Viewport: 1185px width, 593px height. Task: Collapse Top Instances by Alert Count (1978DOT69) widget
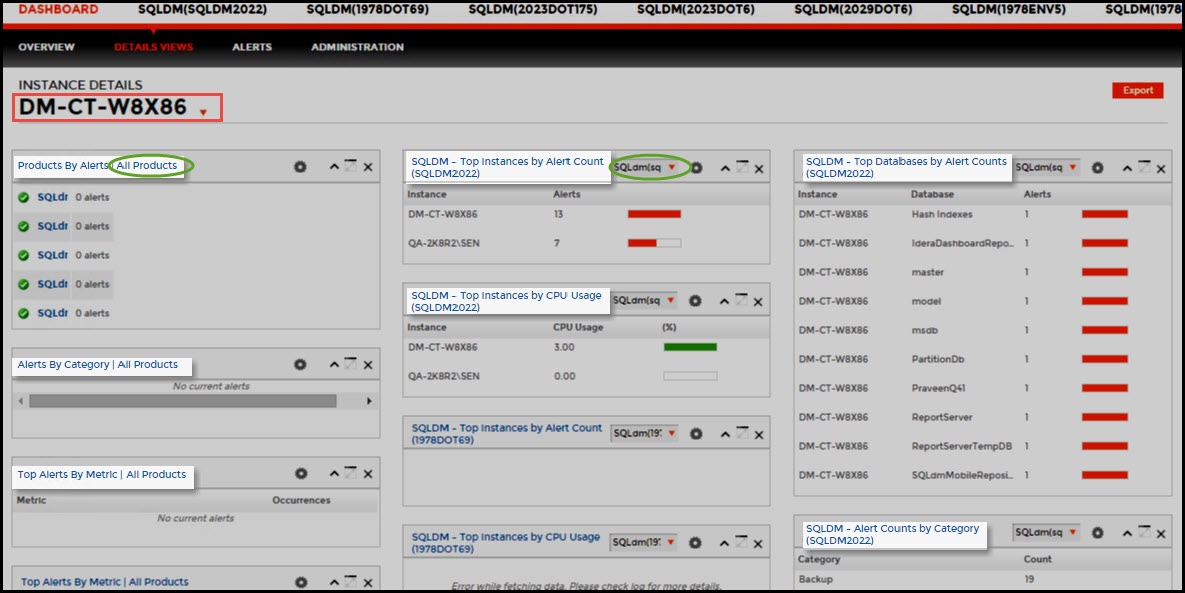725,434
